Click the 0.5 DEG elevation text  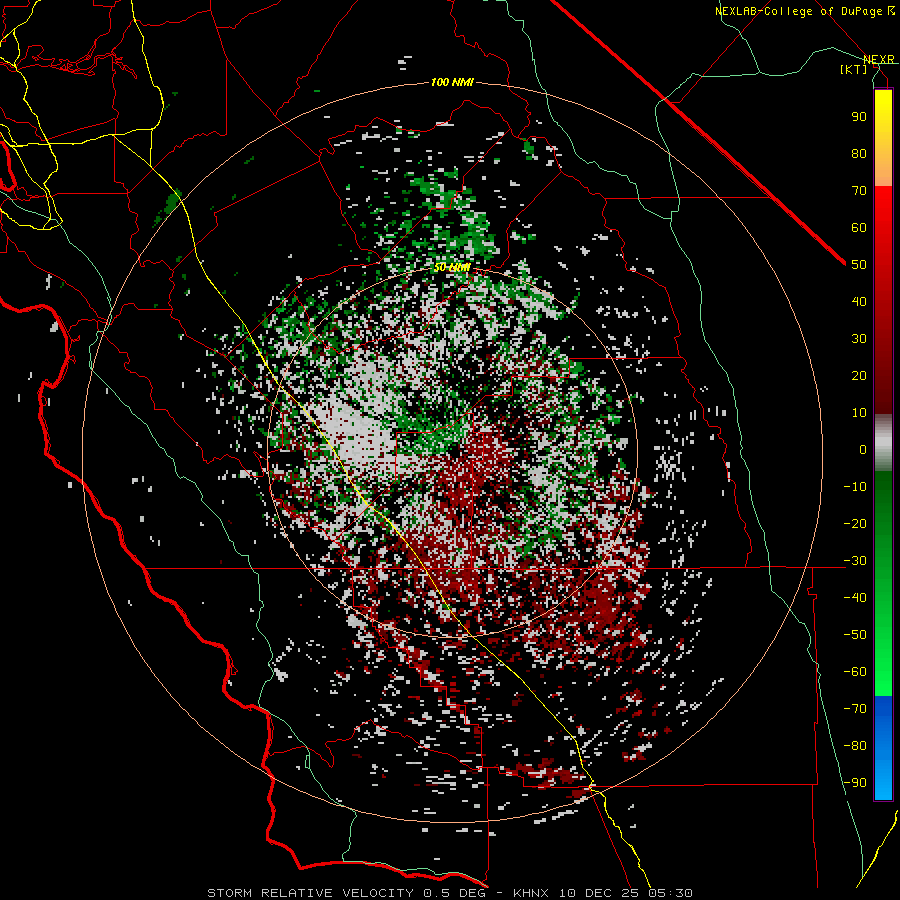[454, 893]
